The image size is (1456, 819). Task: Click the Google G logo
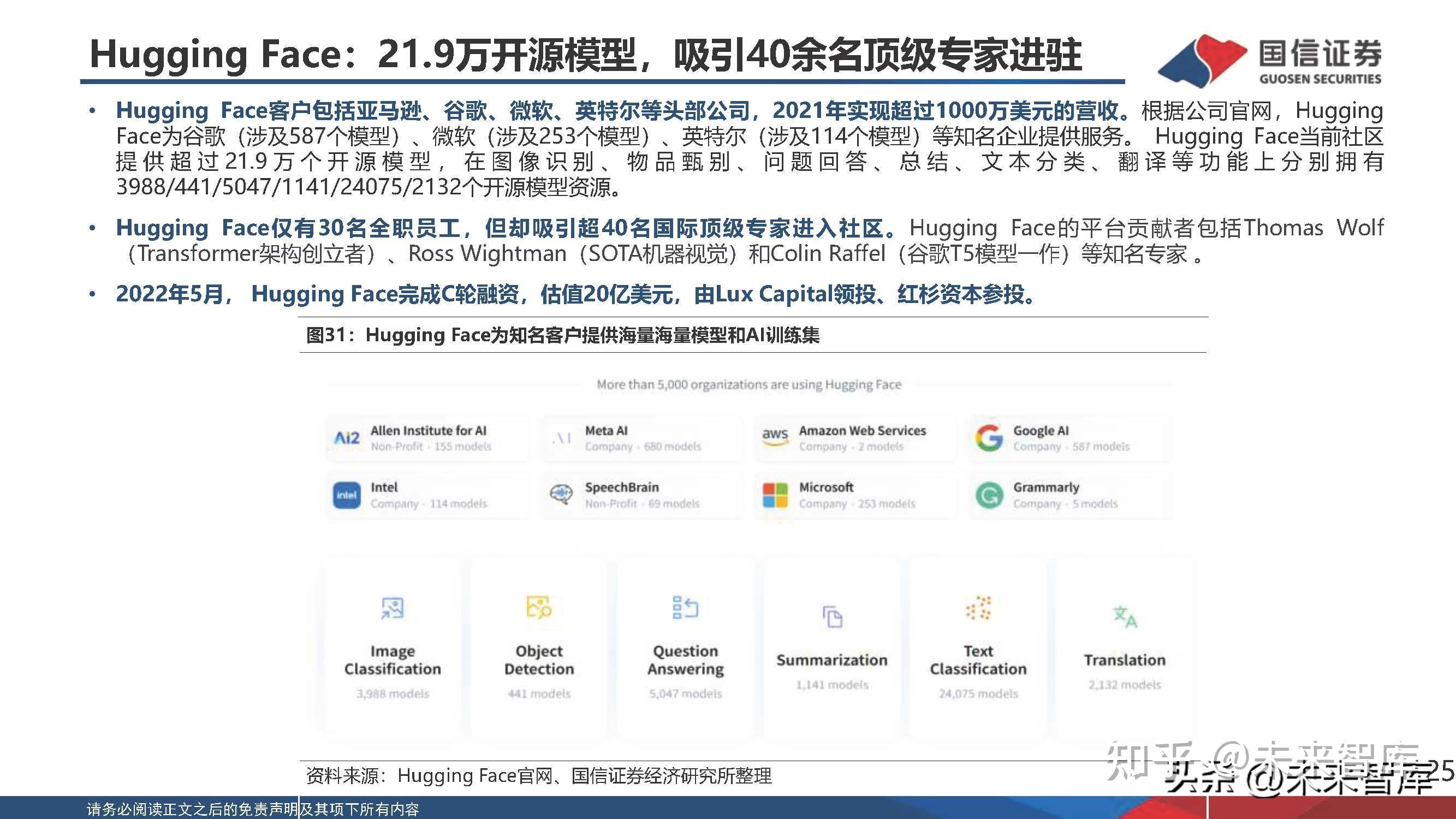click(989, 438)
